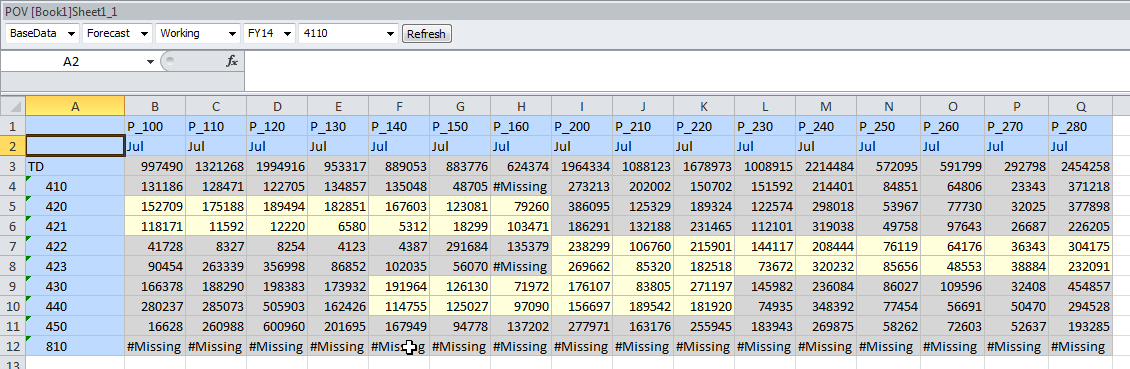Select the 450 row label
Image resolution: width=1130 pixels, height=369 pixels.
coord(75,326)
